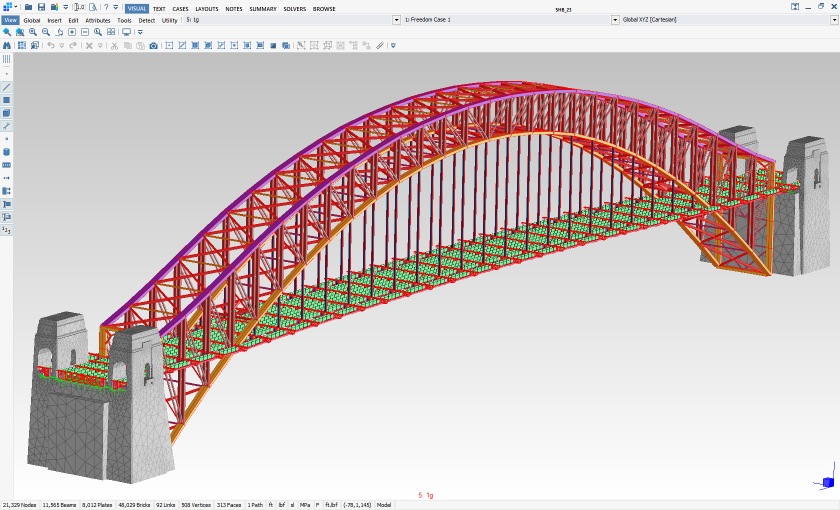The height and width of the screenshot is (510, 840).
Task: Click the zoom in magnifier icon
Action: click(33, 32)
